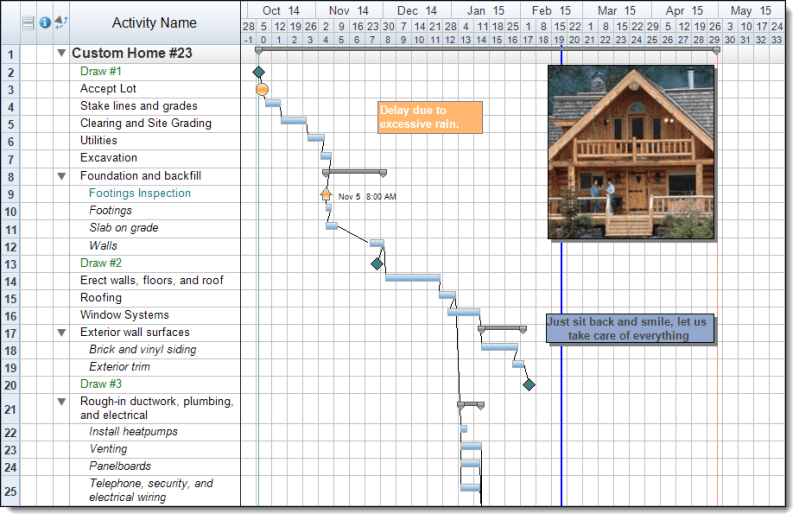The image size is (799, 520).
Task: Collapse Foundation and backfill group
Action: (x=62, y=176)
